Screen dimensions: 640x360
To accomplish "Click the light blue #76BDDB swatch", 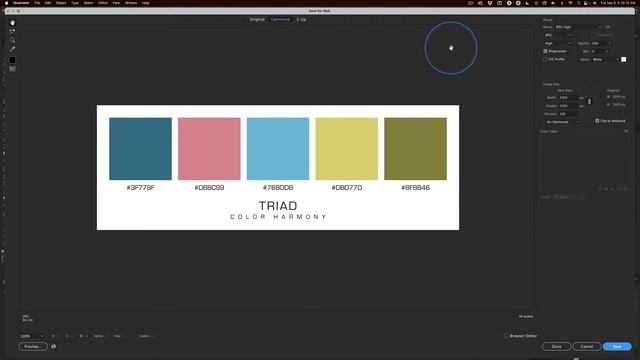I will (278, 149).
